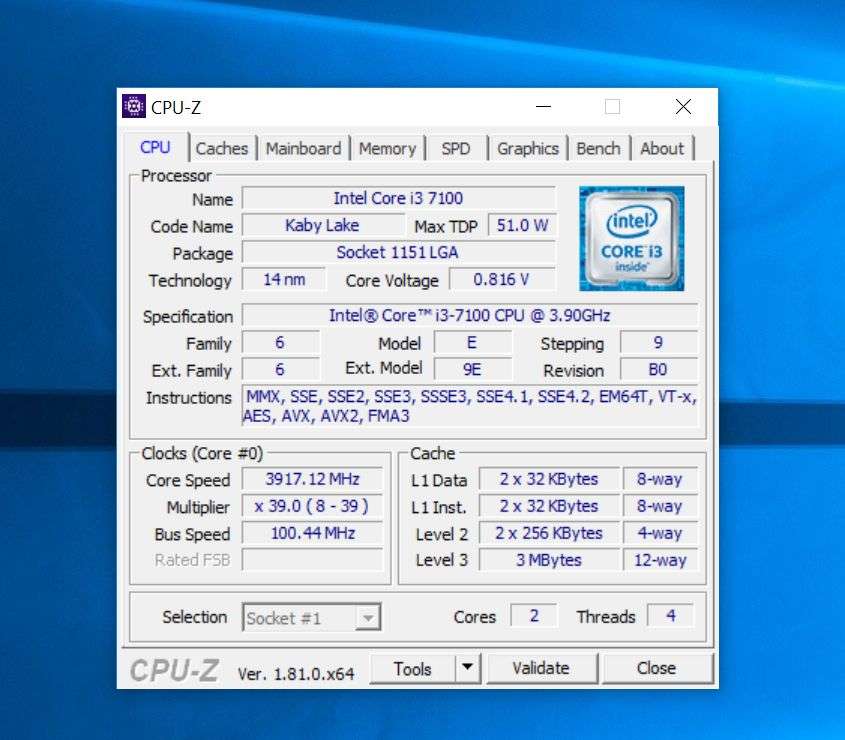Click the empty Rated FSB field

click(313, 560)
